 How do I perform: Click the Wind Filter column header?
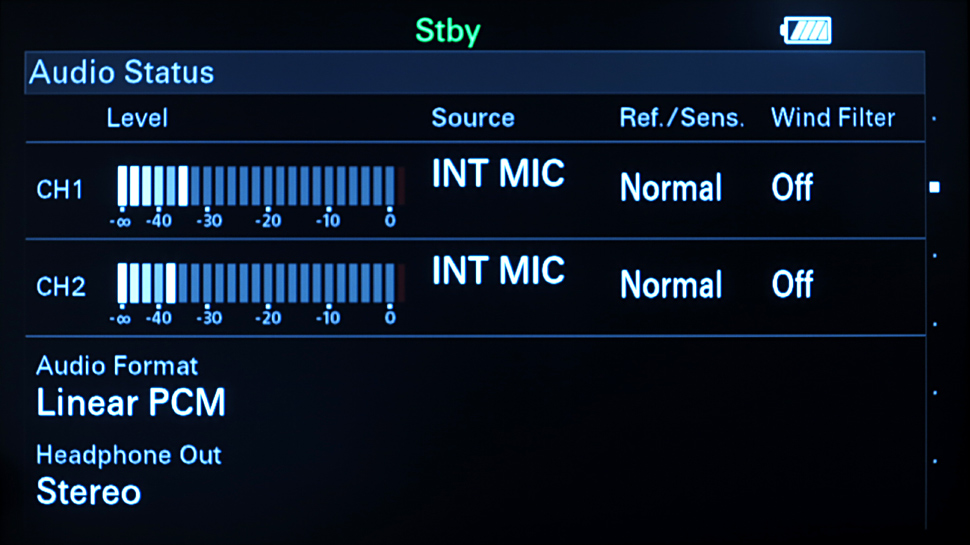833,118
